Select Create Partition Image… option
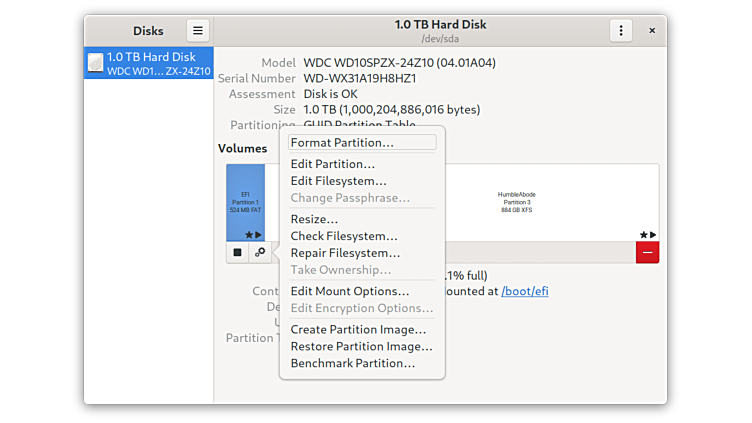752x423 pixels. (x=358, y=329)
